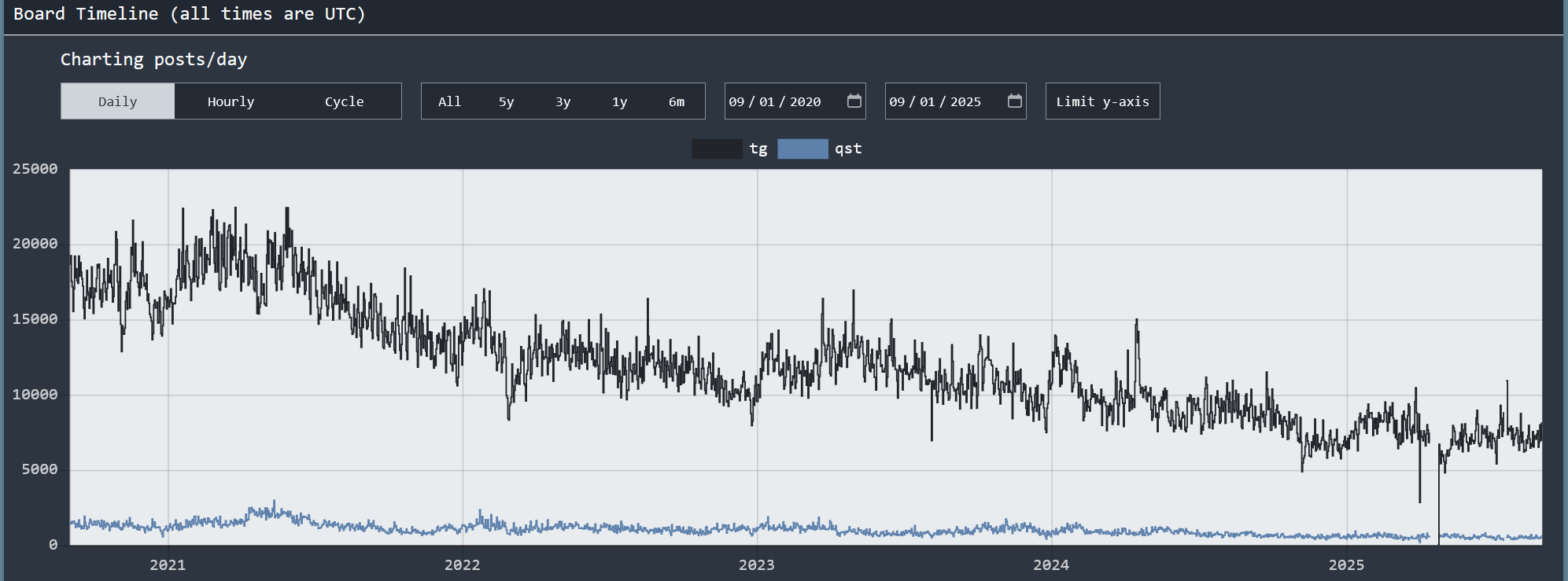Screen dimensions: 1568x581
Task: Click the 2024 x-axis label
Action: click(x=1051, y=564)
